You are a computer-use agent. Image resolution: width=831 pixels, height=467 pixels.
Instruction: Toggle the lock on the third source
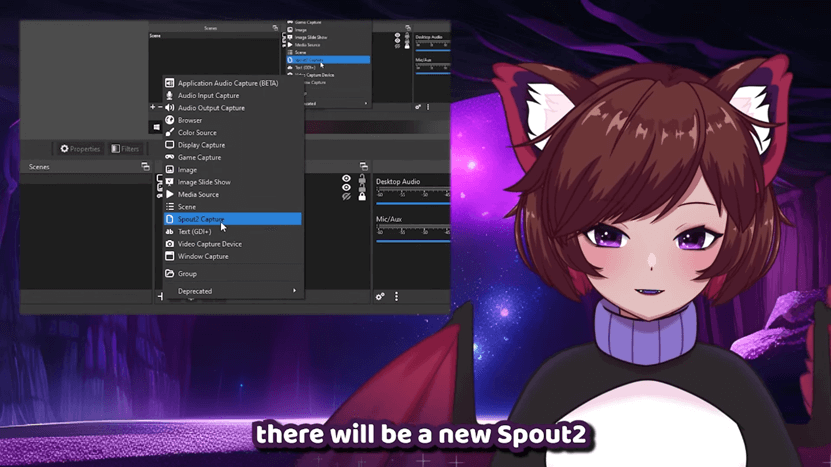pos(362,197)
